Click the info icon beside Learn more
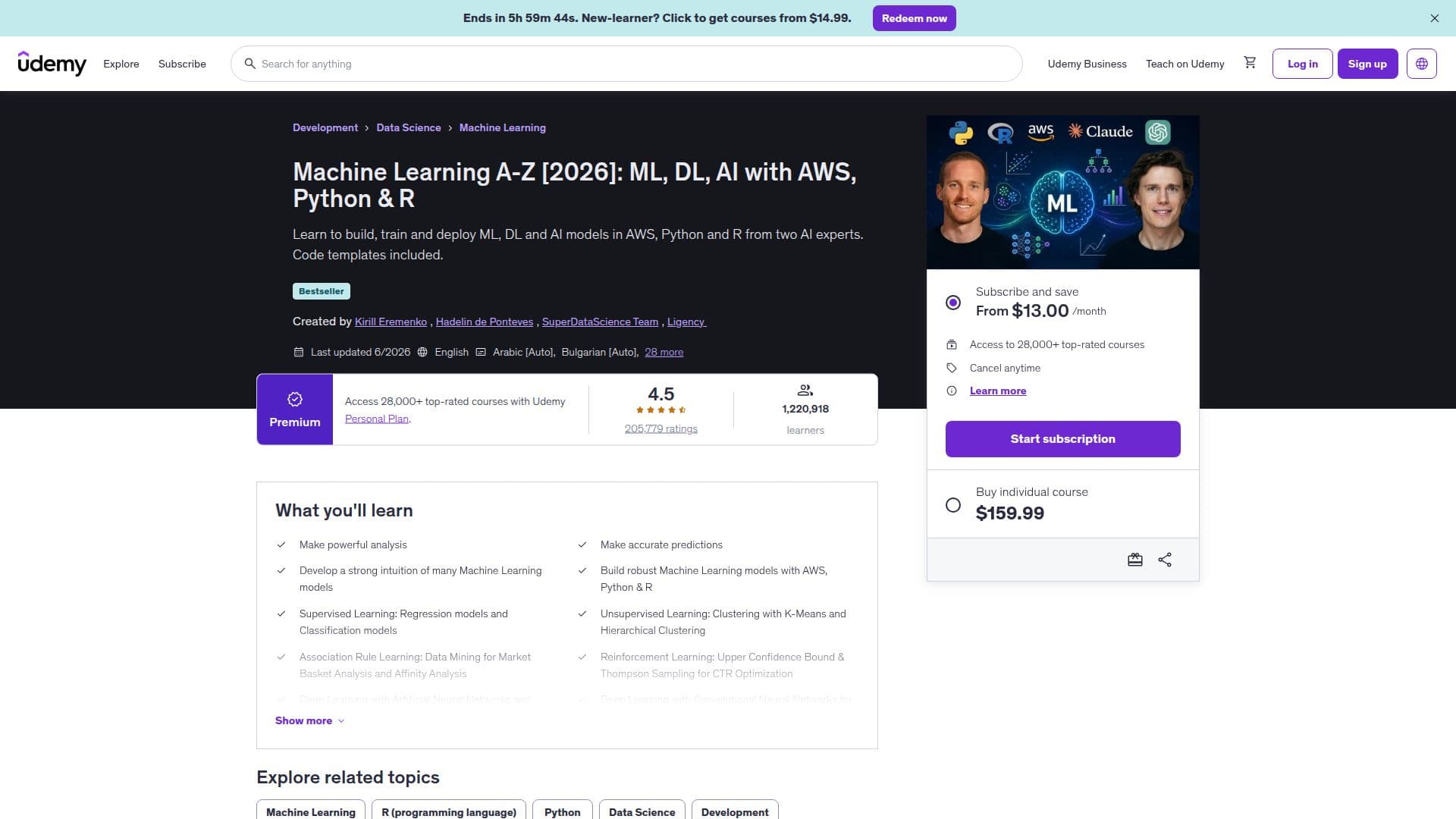 point(952,391)
